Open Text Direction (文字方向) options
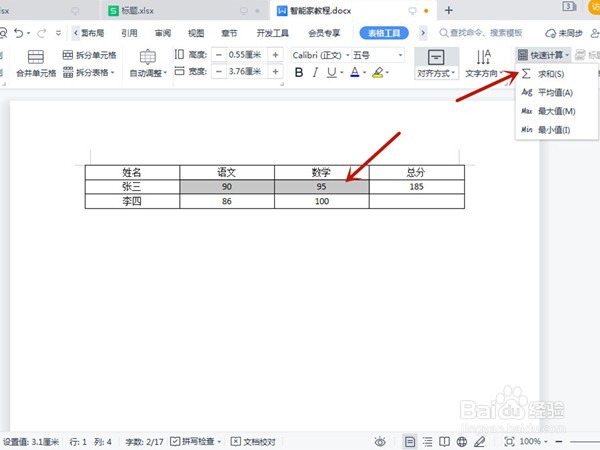600x450 pixels. coord(484,64)
